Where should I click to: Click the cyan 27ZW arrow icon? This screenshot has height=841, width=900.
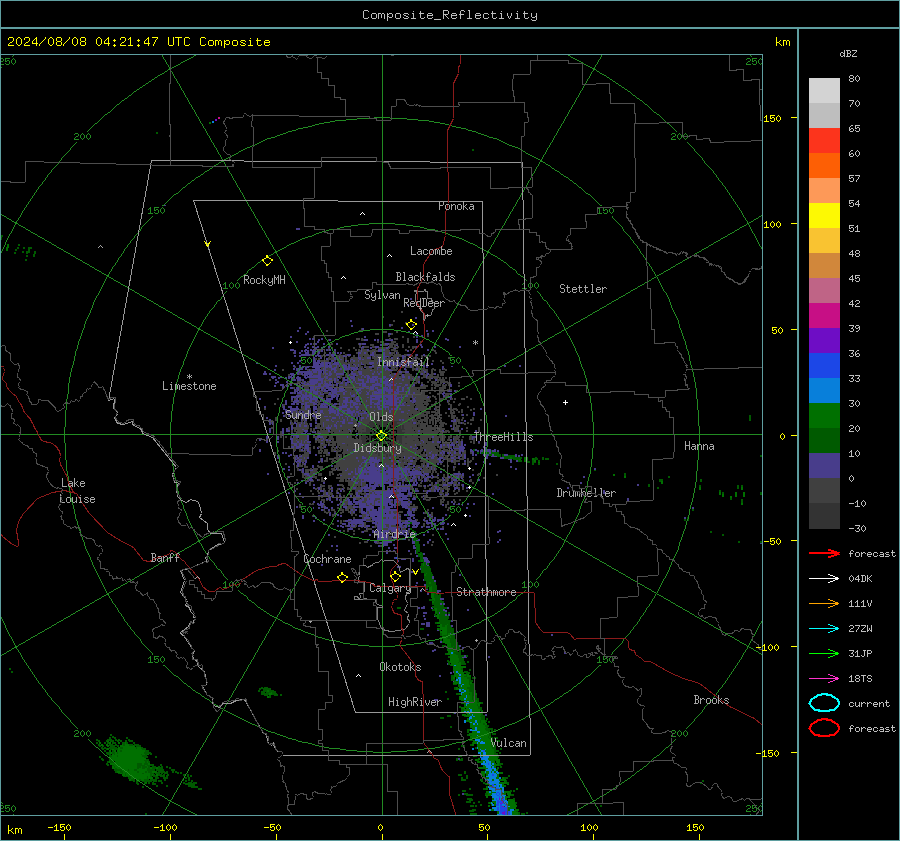tap(824, 629)
